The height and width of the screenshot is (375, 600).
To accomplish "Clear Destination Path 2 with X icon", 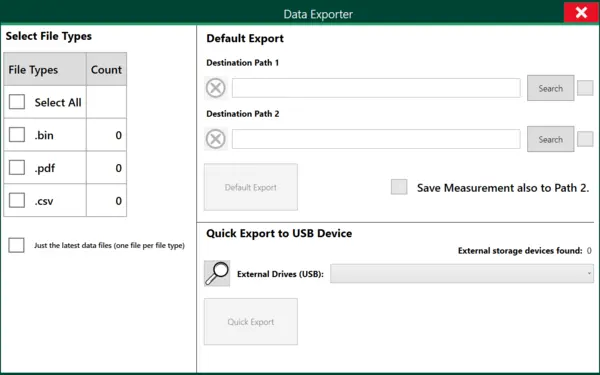I will 216,139.
